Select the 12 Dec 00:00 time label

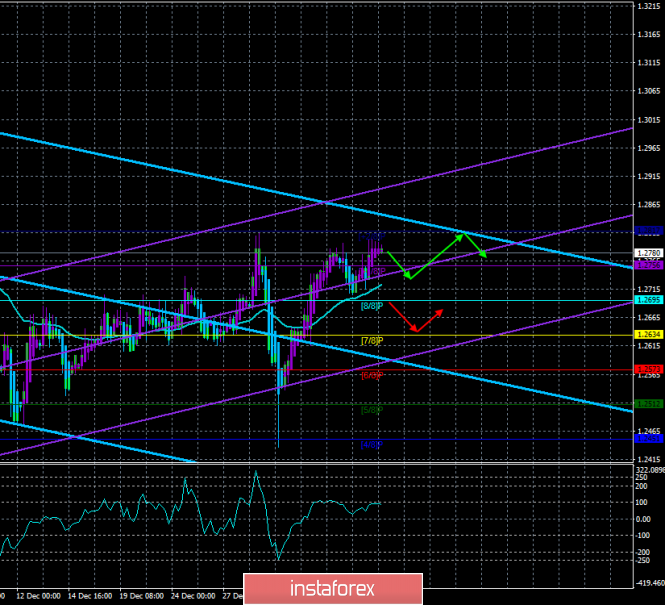[39, 596]
